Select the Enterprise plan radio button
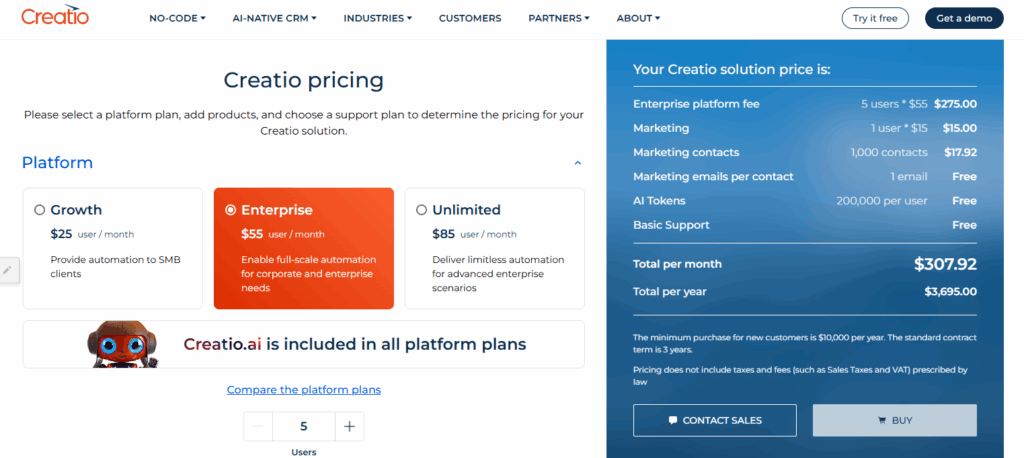This screenshot has width=1024, height=458. [x=231, y=210]
